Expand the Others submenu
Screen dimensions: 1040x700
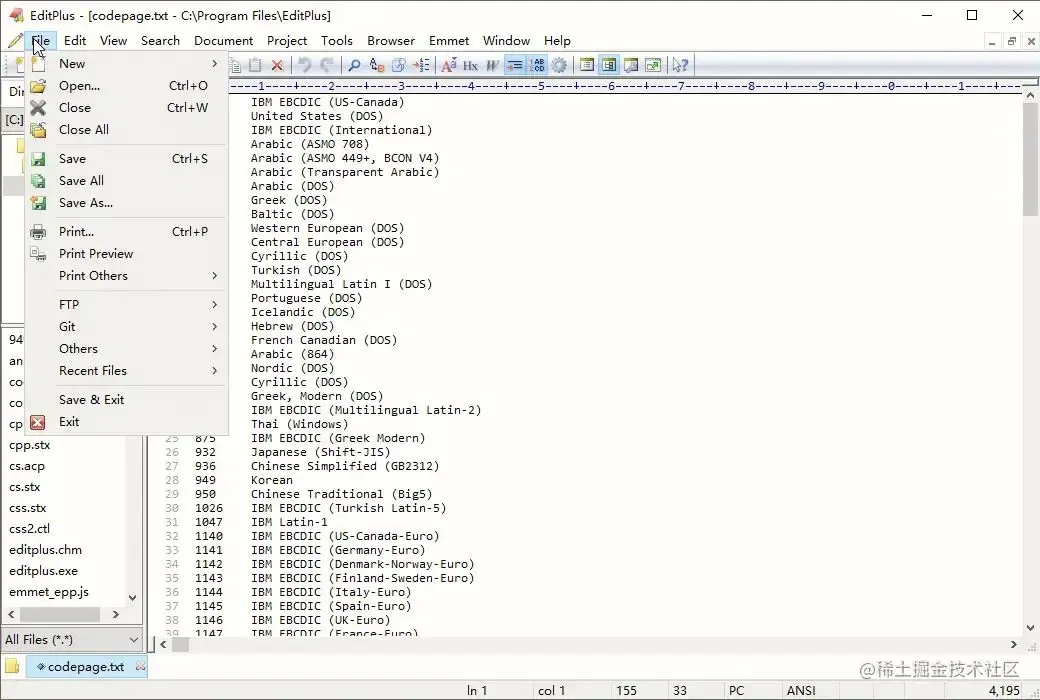127,348
